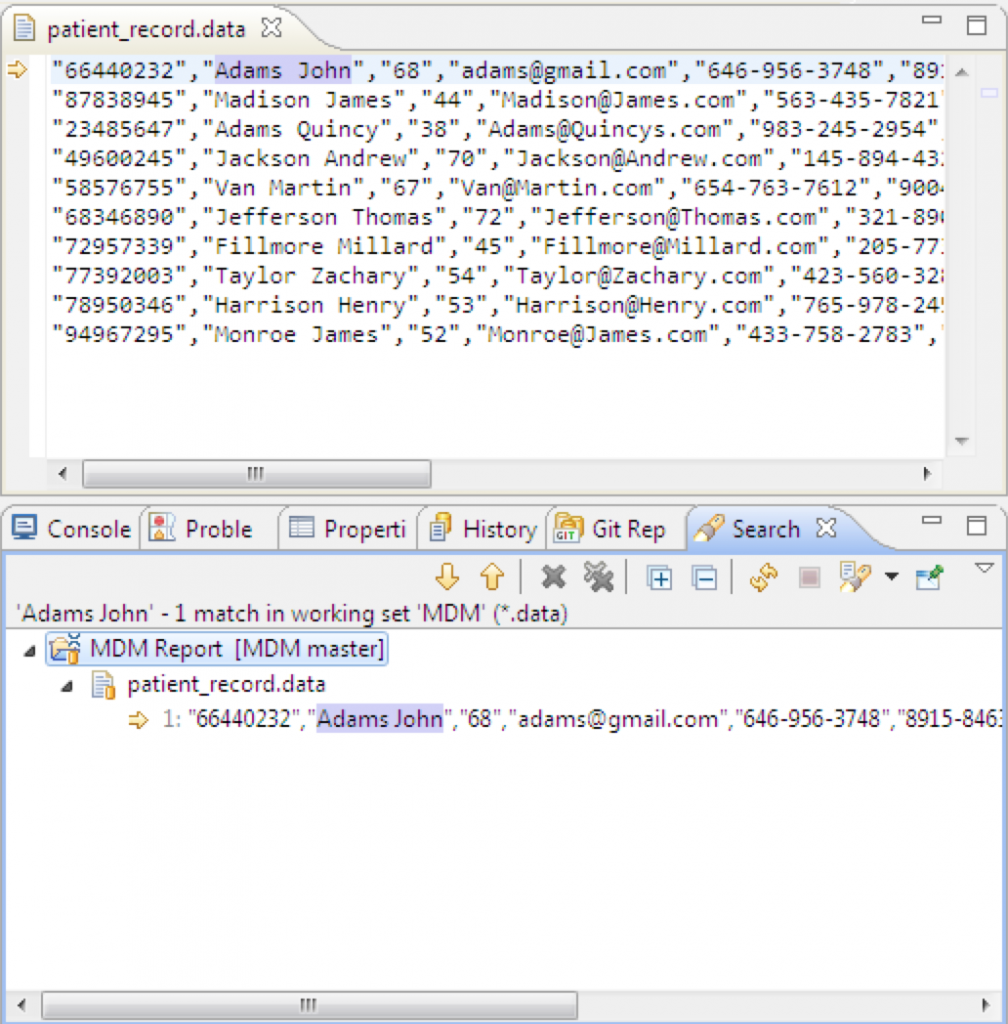The width and height of the screenshot is (1008, 1024).
Task: Remove selected matches in Search view
Action: [553, 577]
